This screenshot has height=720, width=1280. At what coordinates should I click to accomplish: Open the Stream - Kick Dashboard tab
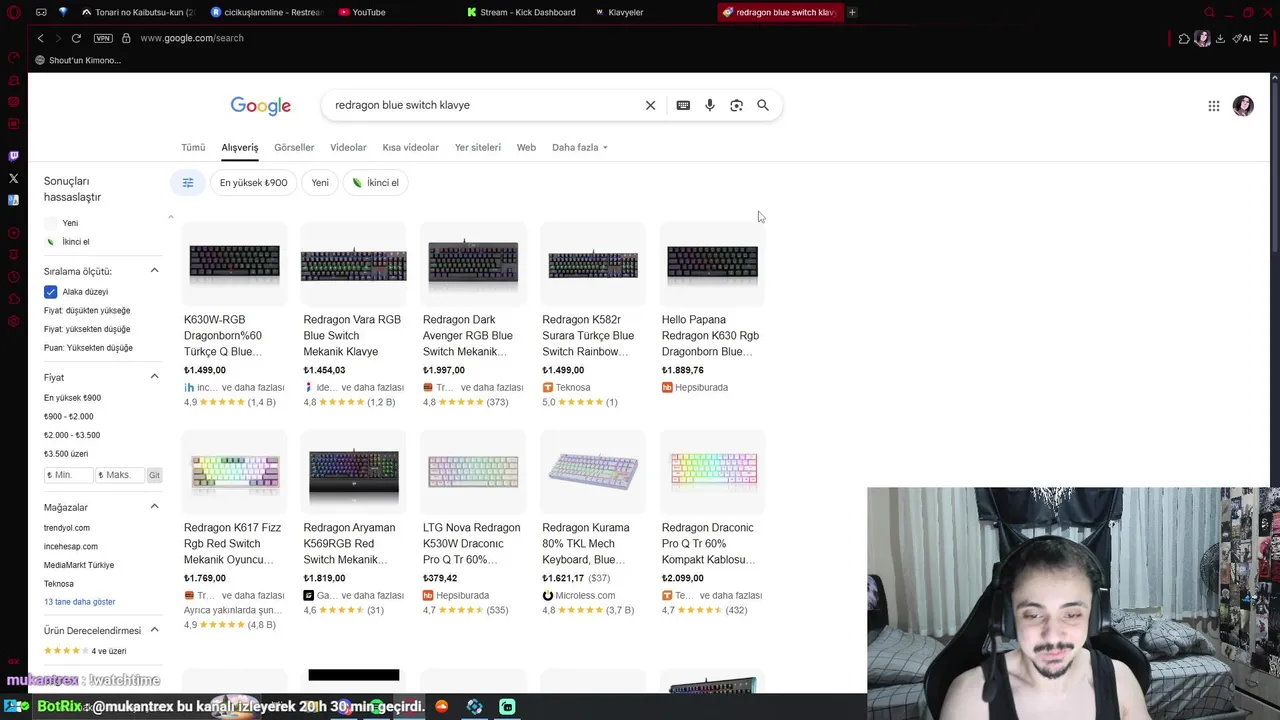[x=522, y=12]
